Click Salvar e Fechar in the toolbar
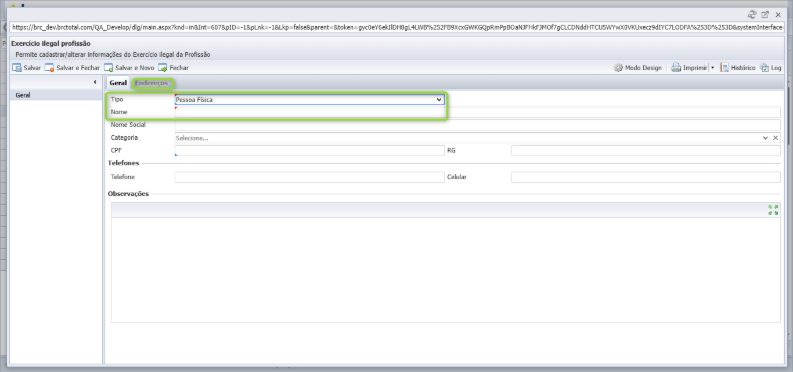 pyautogui.click(x=72, y=68)
